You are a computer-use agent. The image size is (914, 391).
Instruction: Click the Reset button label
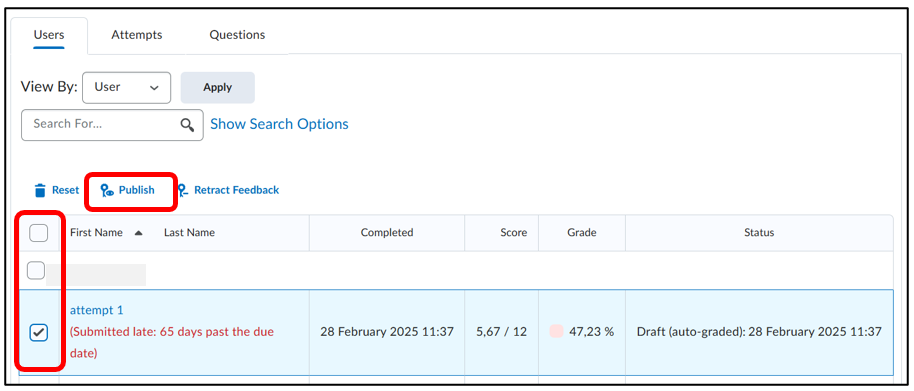coord(65,190)
